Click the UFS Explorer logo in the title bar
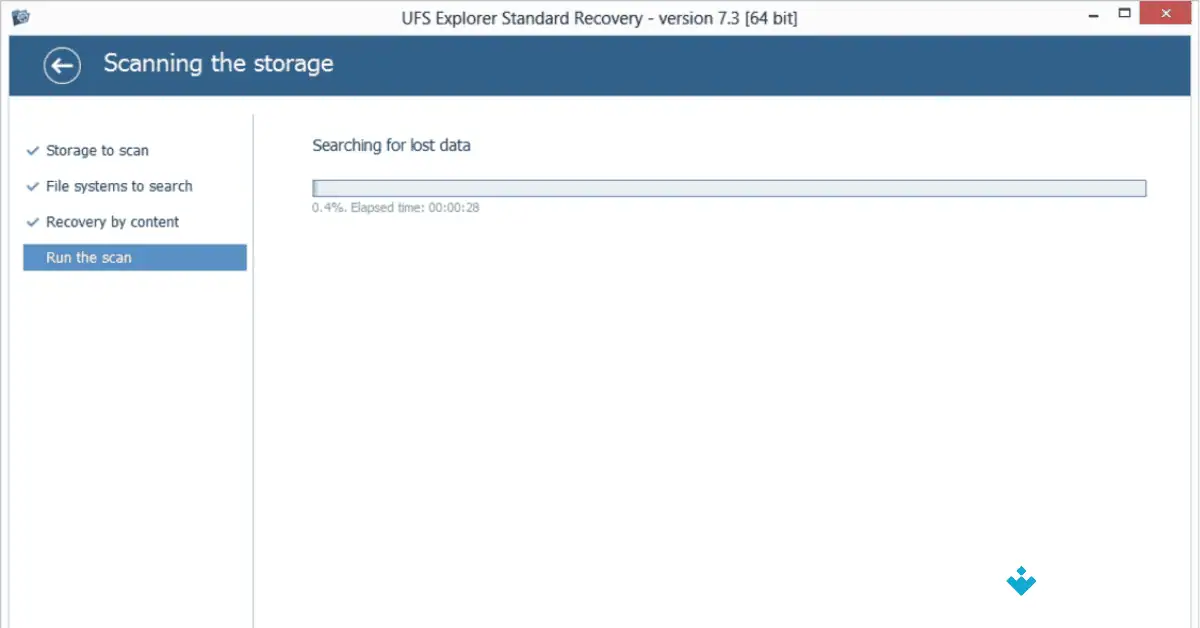This screenshot has width=1200, height=628. click(21, 13)
